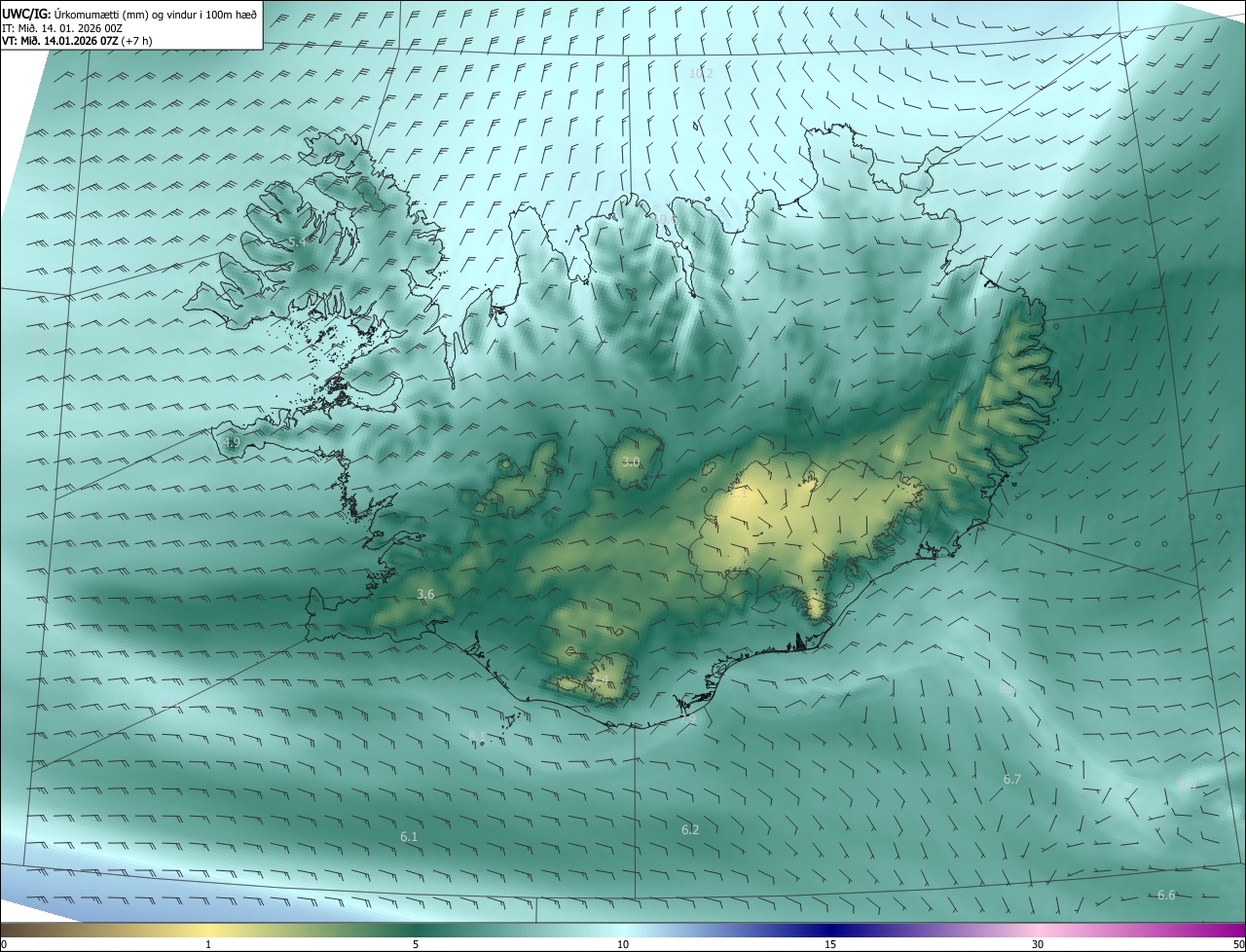This screenshot has width=1246, height=952.
Task: Click the 8.1 value offshore southwest
Action: pos(477,737)
